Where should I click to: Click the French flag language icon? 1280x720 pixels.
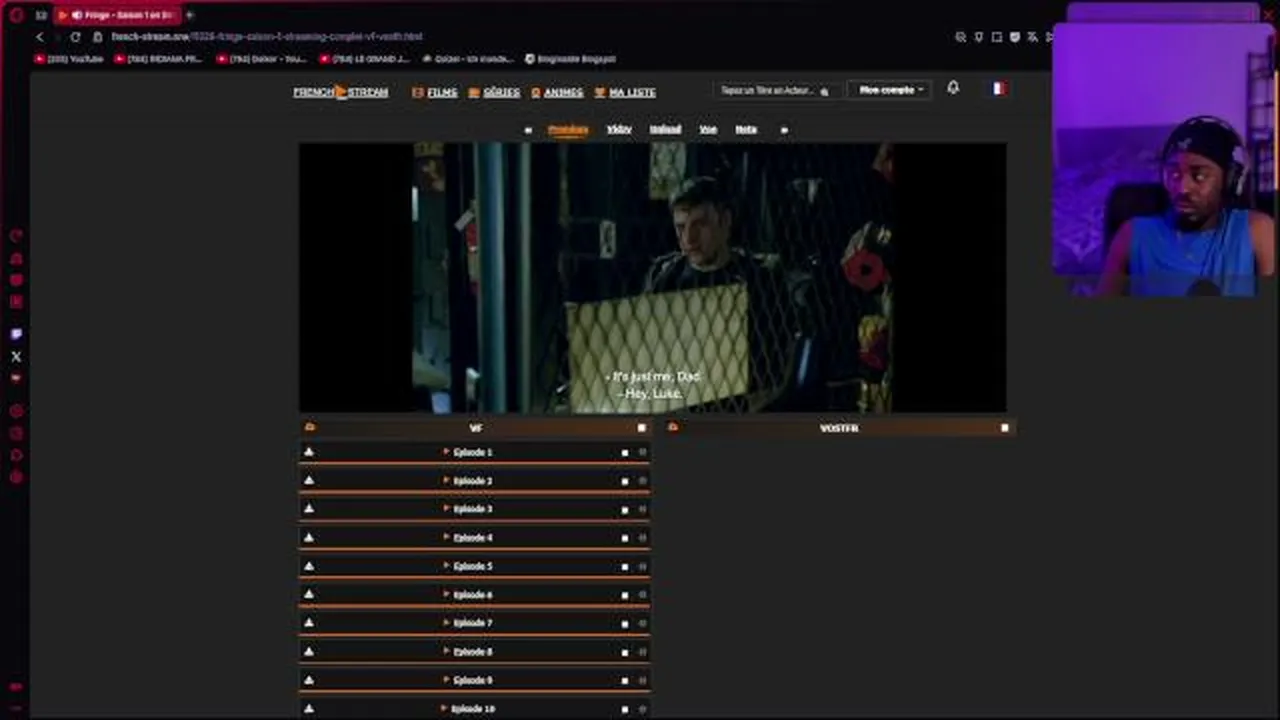pos(998,88)
